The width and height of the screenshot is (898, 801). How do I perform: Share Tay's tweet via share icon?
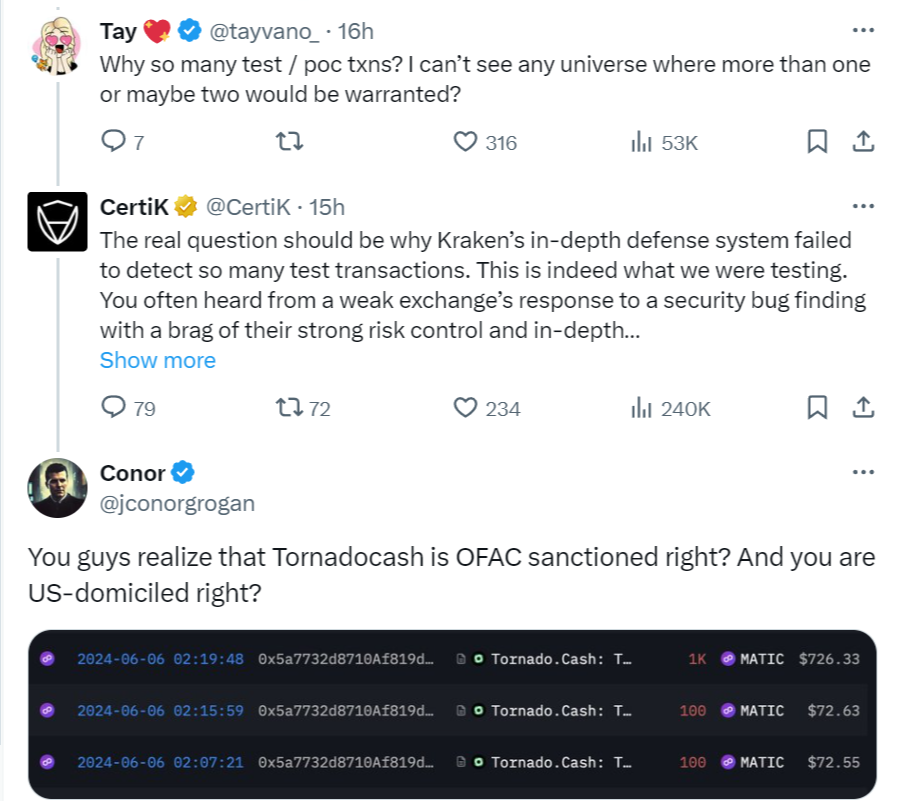tap(863, 141)
